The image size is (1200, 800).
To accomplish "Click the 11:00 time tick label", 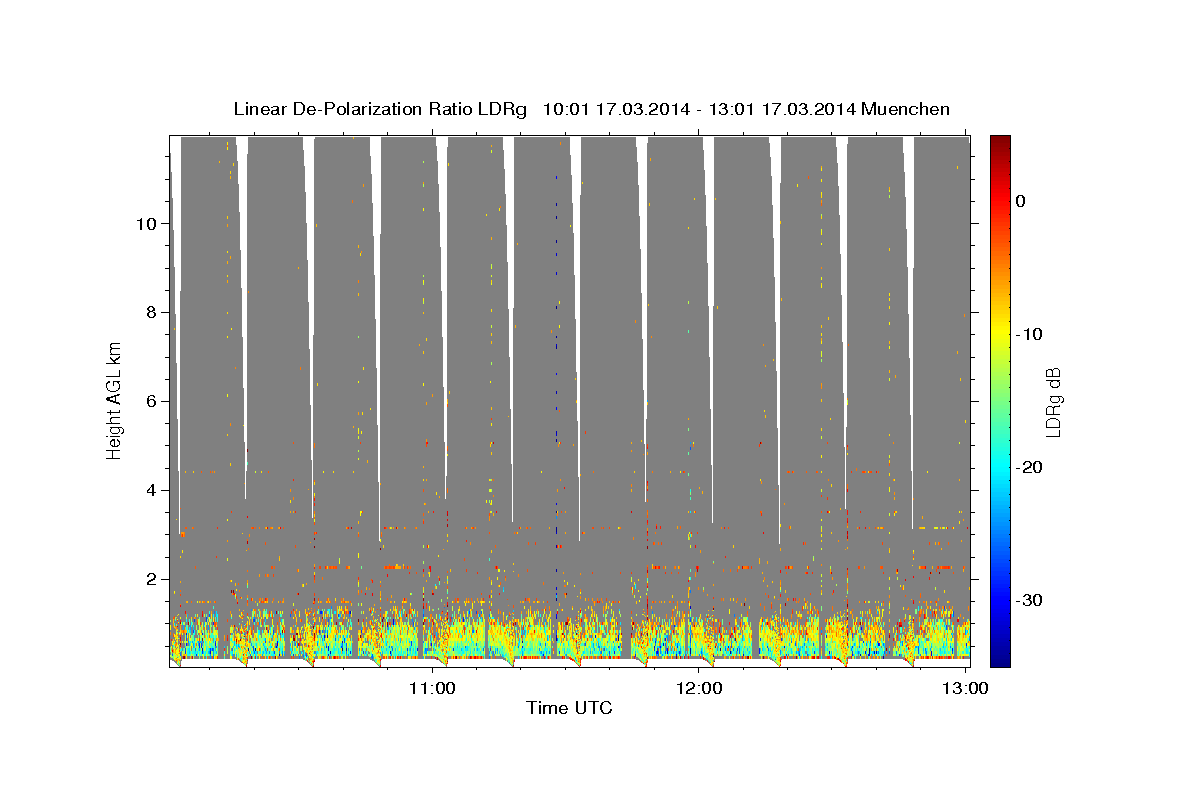I will [432, 688].
